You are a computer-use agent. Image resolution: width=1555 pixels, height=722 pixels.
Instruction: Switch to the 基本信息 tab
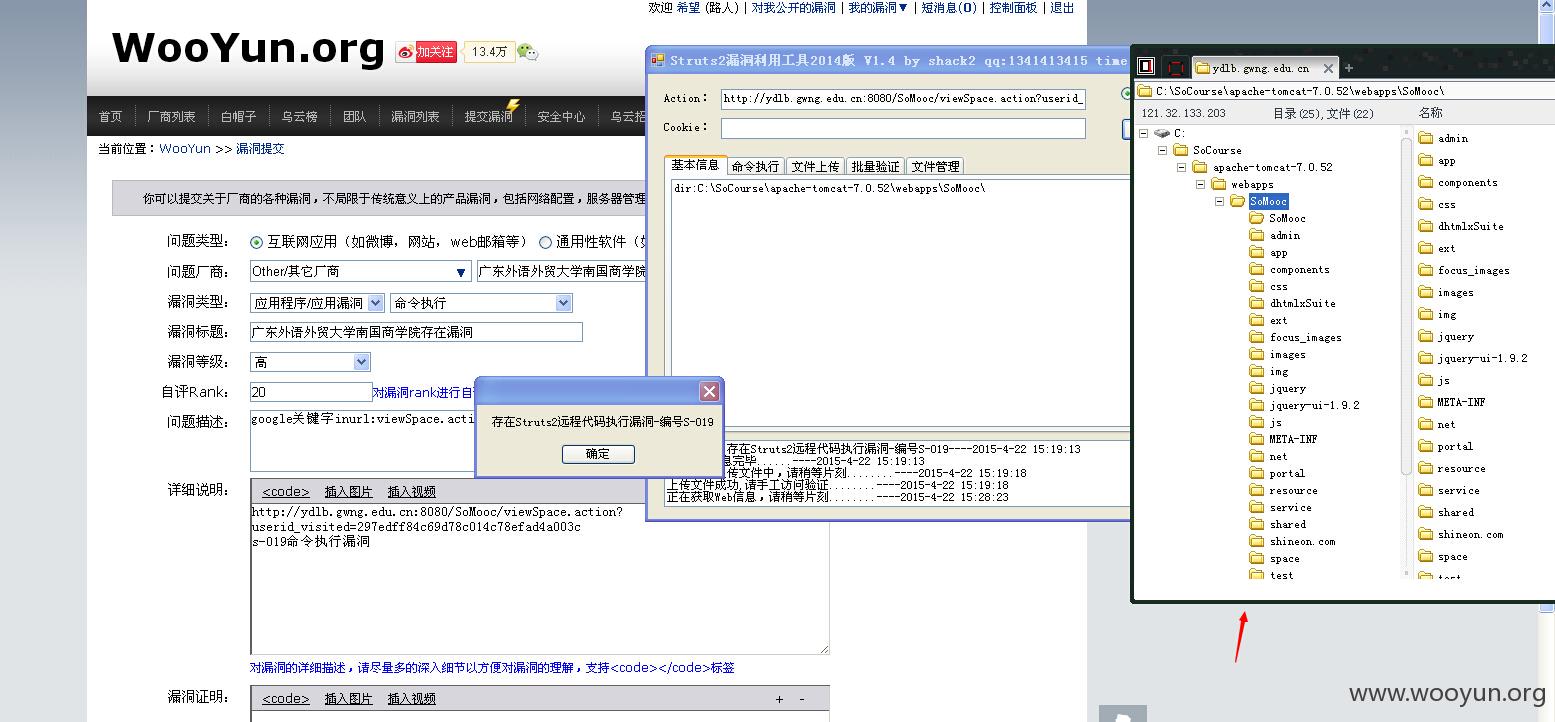tap(695, 165)
